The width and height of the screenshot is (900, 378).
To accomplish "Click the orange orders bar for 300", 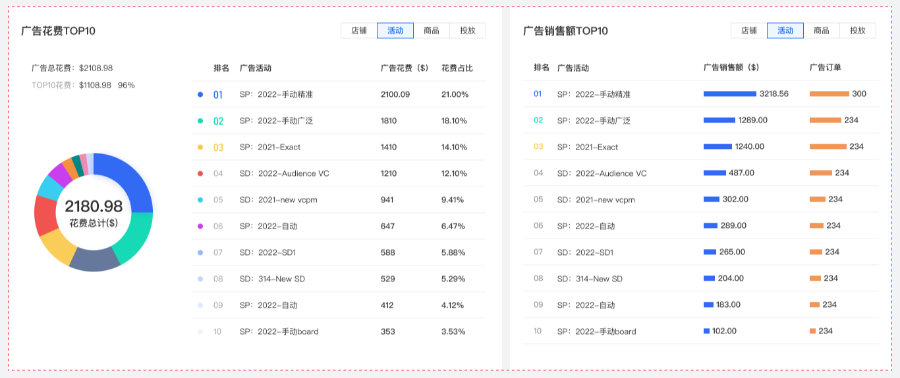I will click(829, 93).
